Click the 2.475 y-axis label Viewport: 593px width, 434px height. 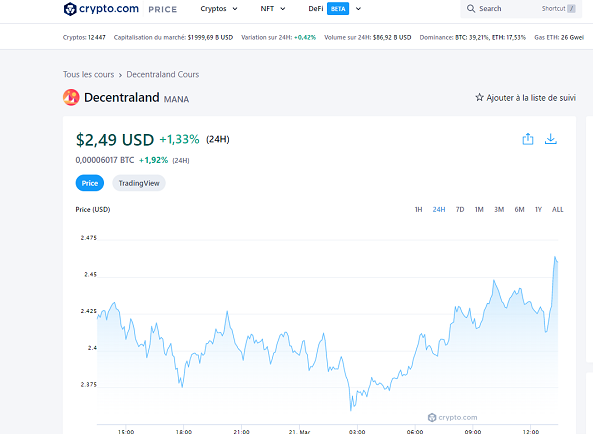[x=88, y=238]
